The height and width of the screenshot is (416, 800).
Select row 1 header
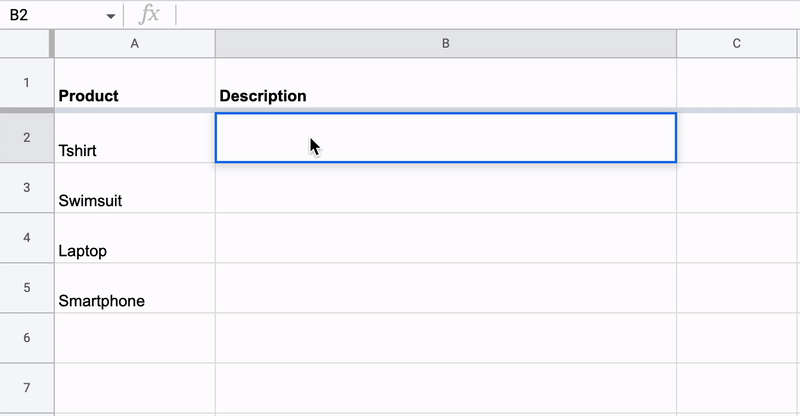27,83
